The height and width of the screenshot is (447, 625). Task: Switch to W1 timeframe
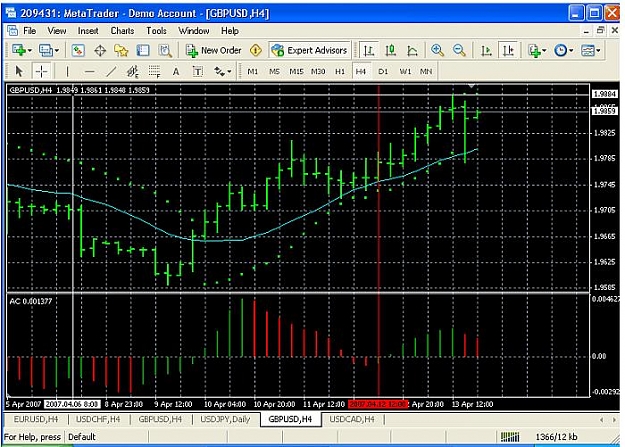pyautogui.click(x=405, y=71)
